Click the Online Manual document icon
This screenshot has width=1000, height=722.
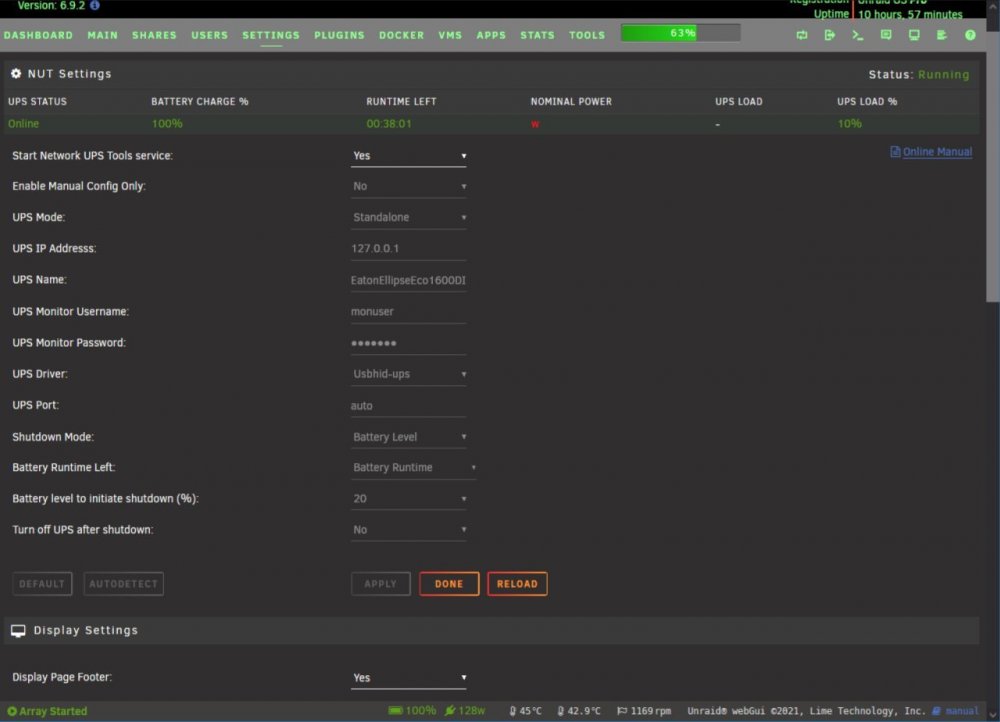[x=895, y=152]
